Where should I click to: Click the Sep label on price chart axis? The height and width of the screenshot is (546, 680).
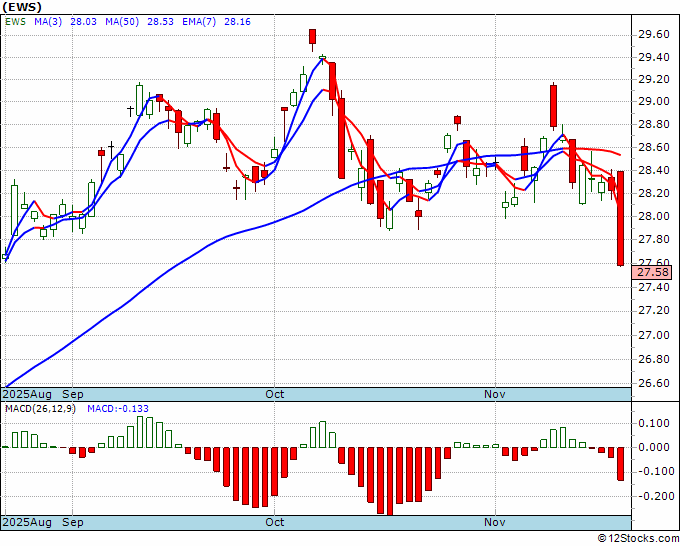[x=73, y=394]
